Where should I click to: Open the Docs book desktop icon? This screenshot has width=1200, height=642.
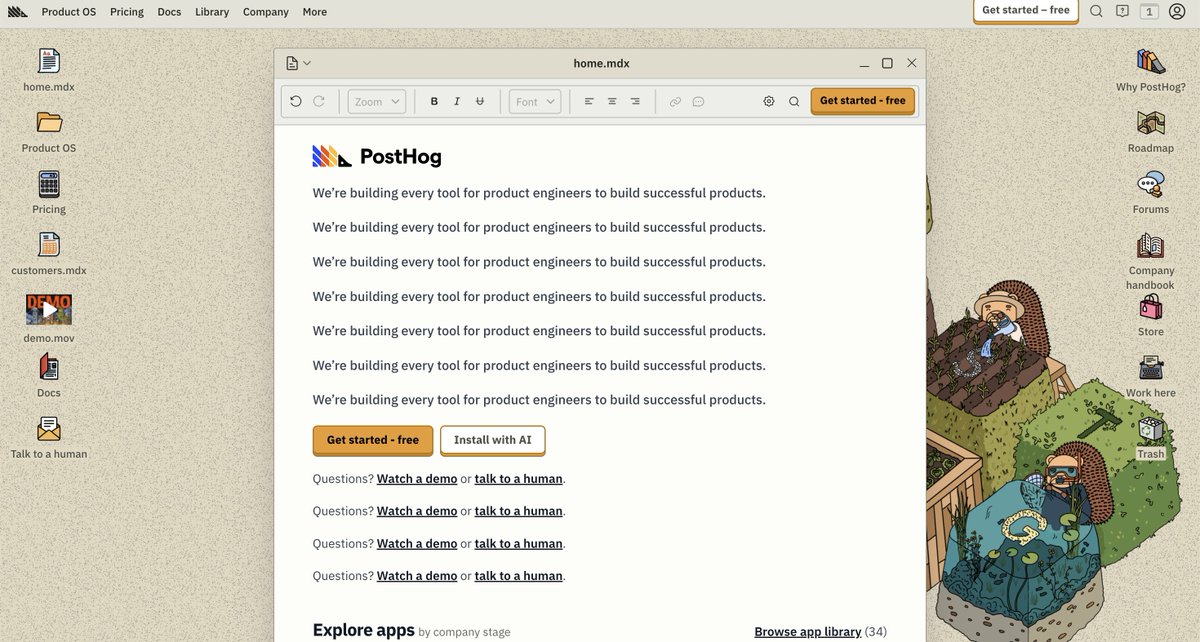(x=49, y=367)
